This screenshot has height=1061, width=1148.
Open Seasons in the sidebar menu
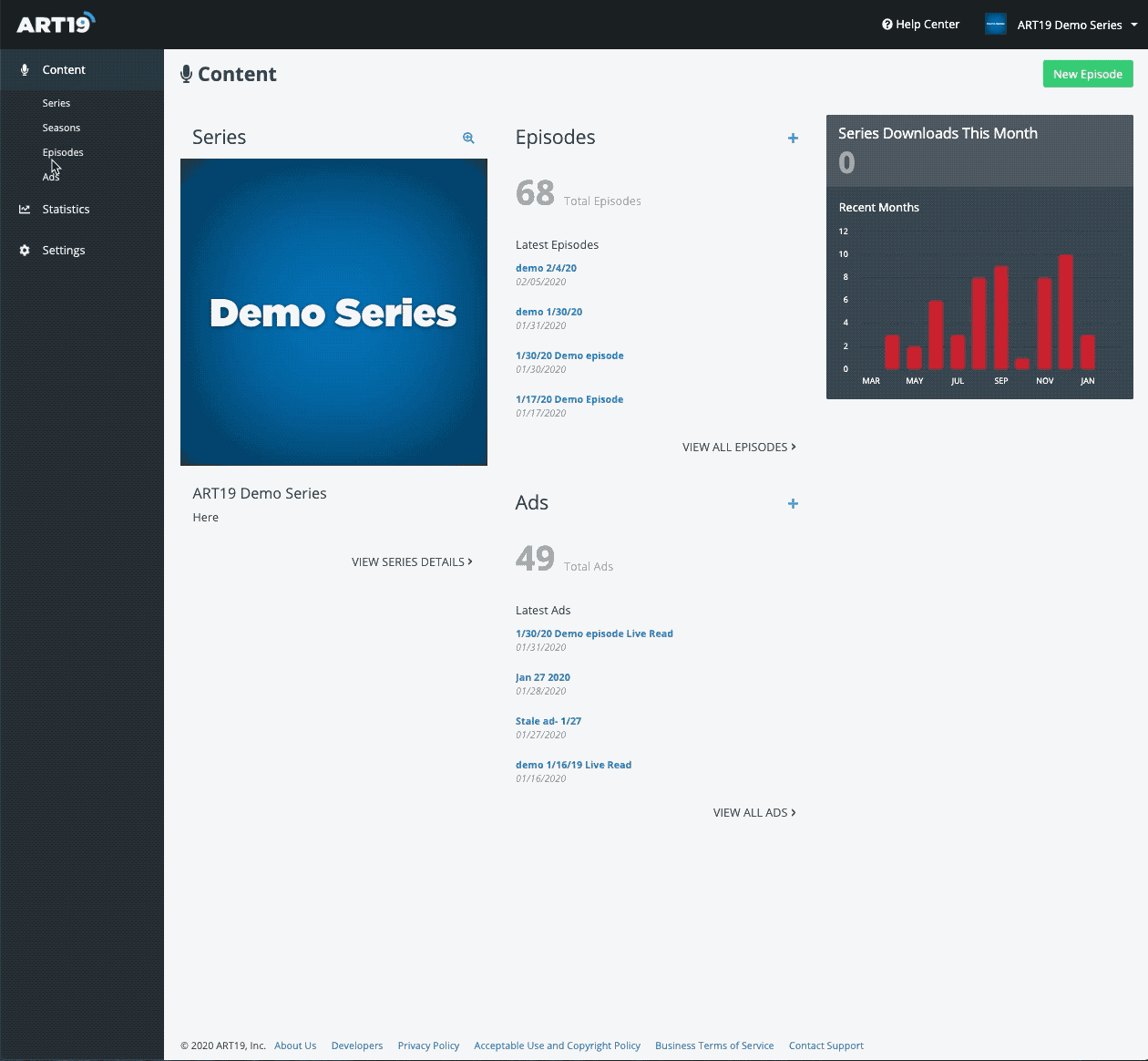(61, 129)
